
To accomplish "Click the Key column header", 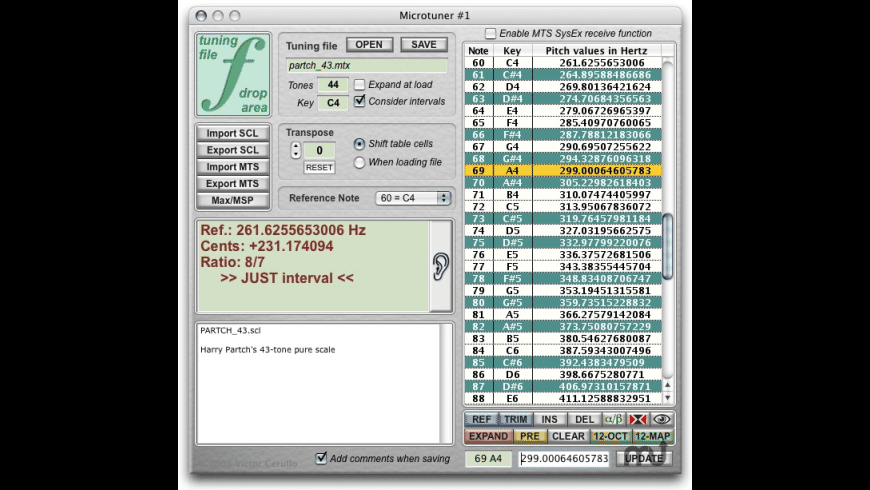I will tap(512, 50).
